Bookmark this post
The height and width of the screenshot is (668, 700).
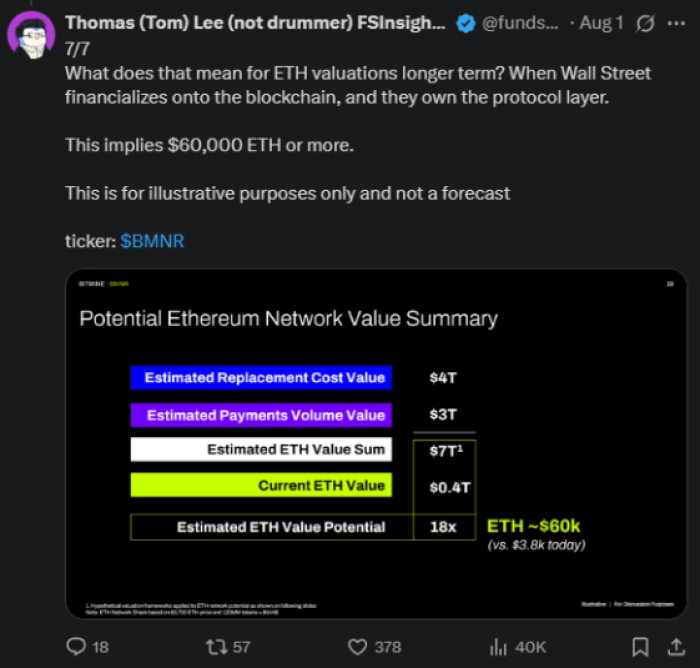click(641, 646)
